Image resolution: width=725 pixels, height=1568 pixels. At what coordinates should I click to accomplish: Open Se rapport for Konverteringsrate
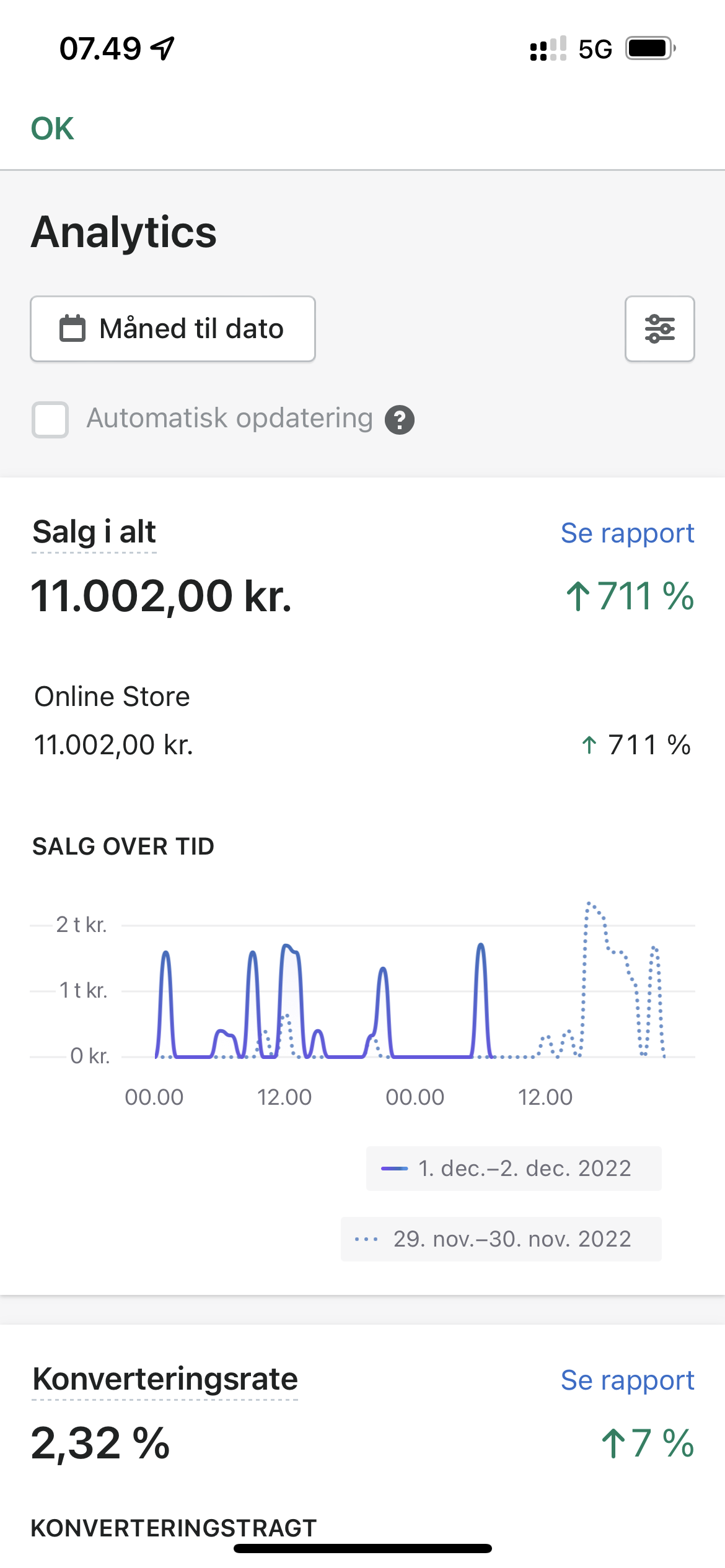click(627, 1380)
